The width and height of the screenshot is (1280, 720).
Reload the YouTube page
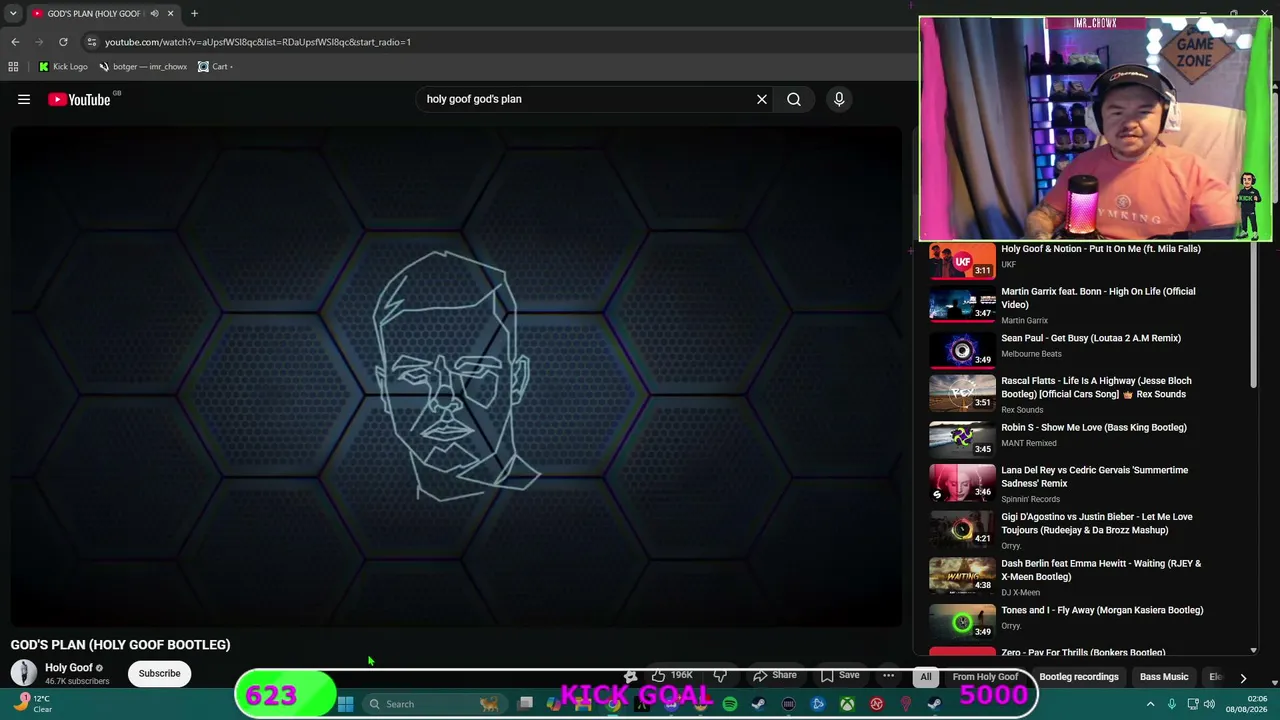tap(63, 42)
